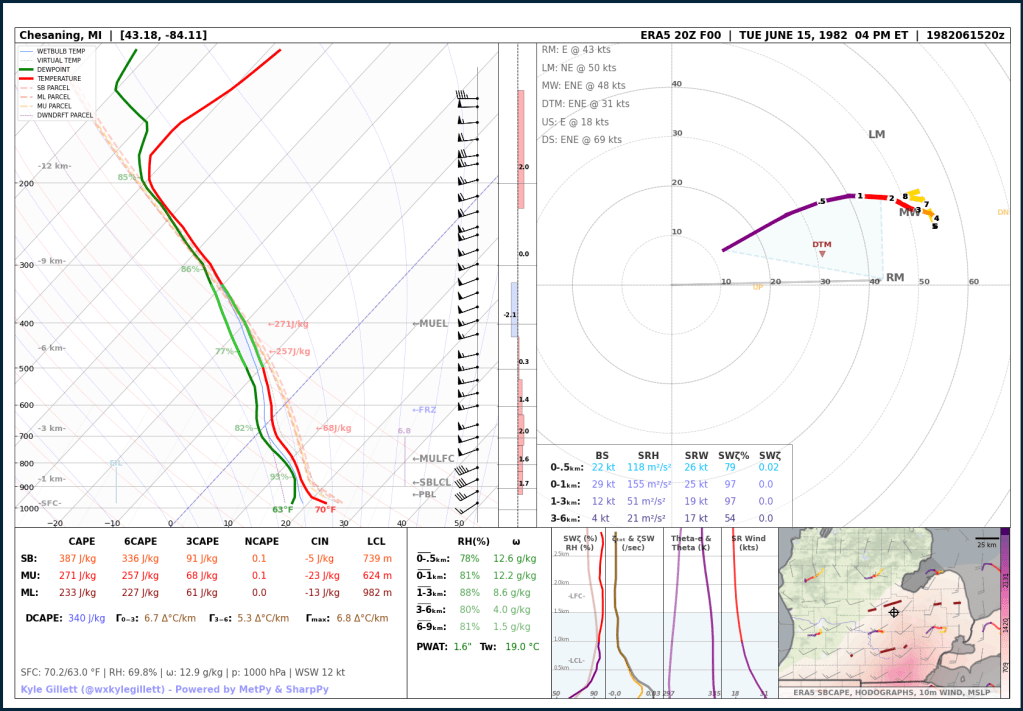Screen dimensions: 1023x711
Task: Click the LM storm motion label on hodograph
Action: (x=877, y=135)
